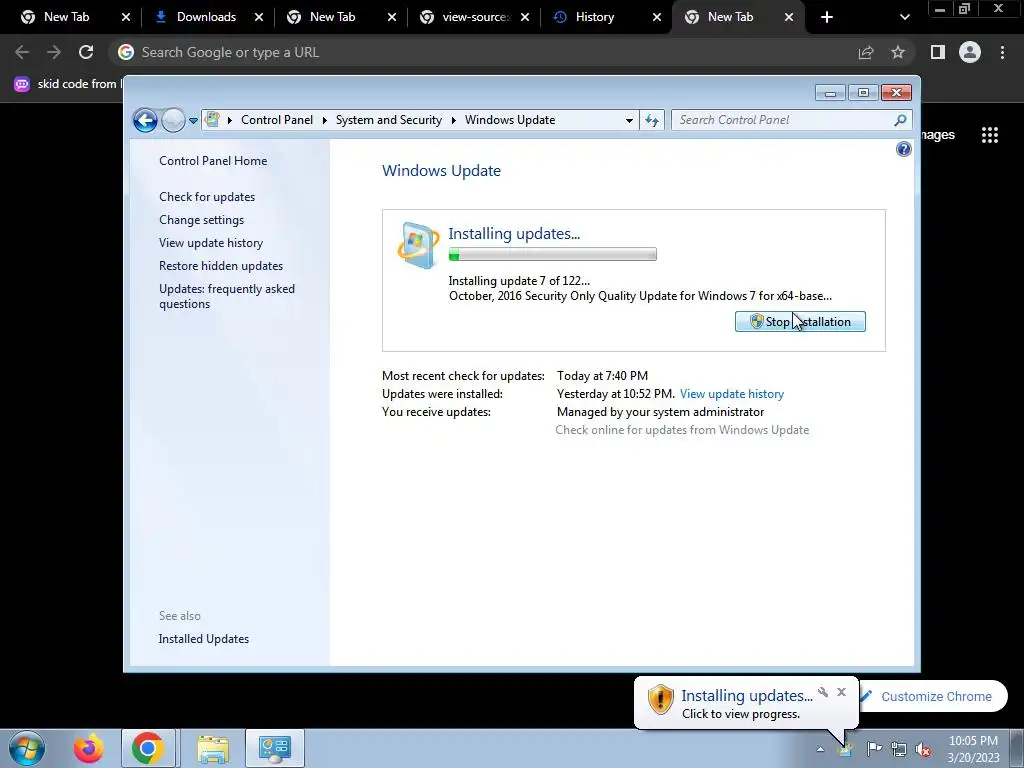The width and height of the screenshot is (1024, 768).
Task: Click View update history link beside install date
Action: pyautogui.click(x=731, y=394)
